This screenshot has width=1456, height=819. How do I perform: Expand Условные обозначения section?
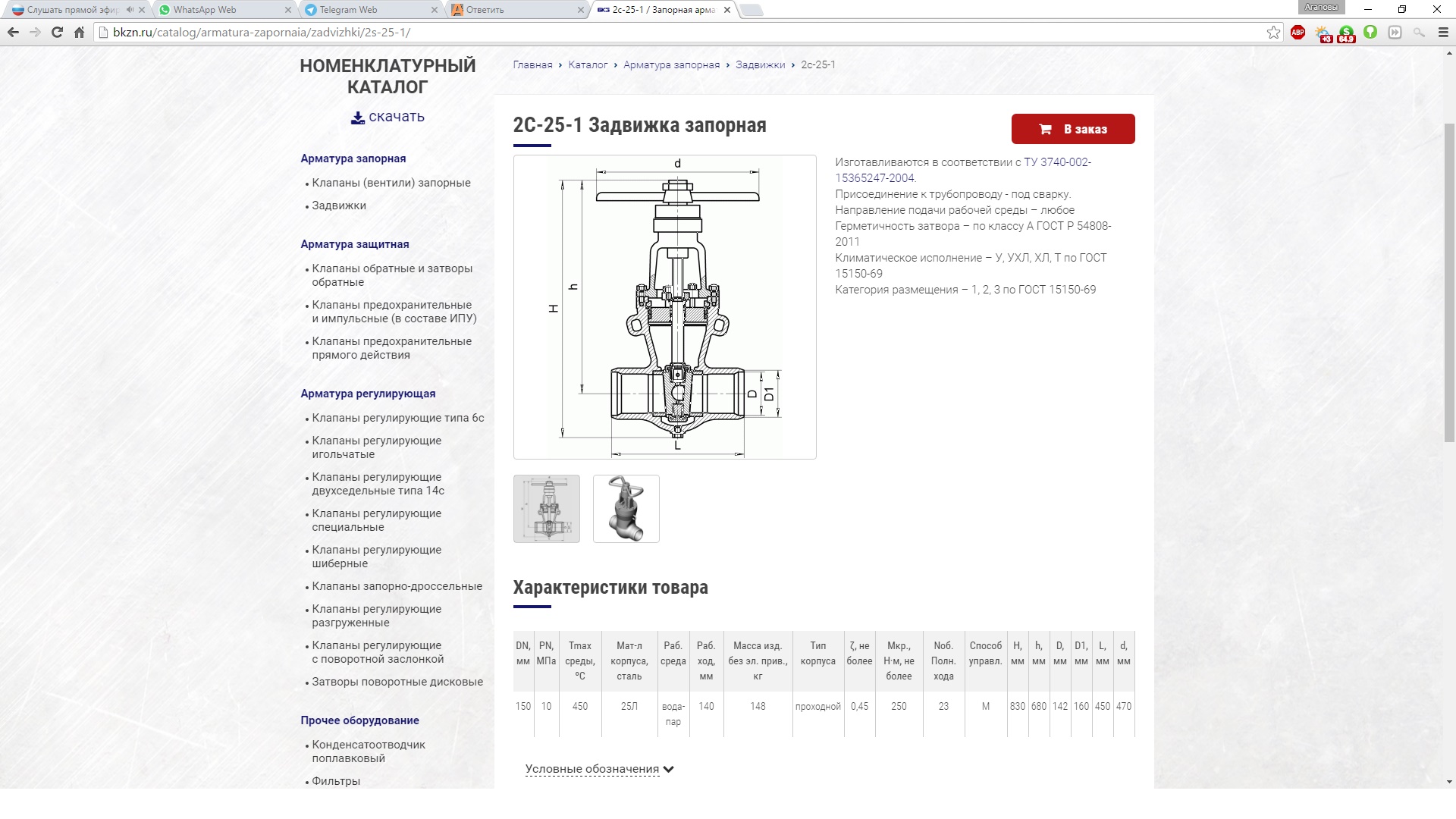(x=599, y=769)
